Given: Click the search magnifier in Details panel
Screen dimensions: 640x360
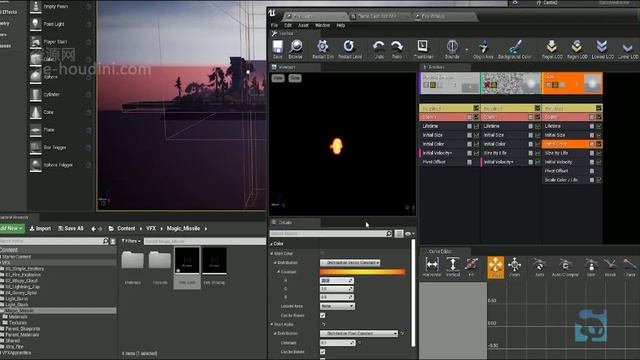Looking at the screenshot, I should (389, 233).
